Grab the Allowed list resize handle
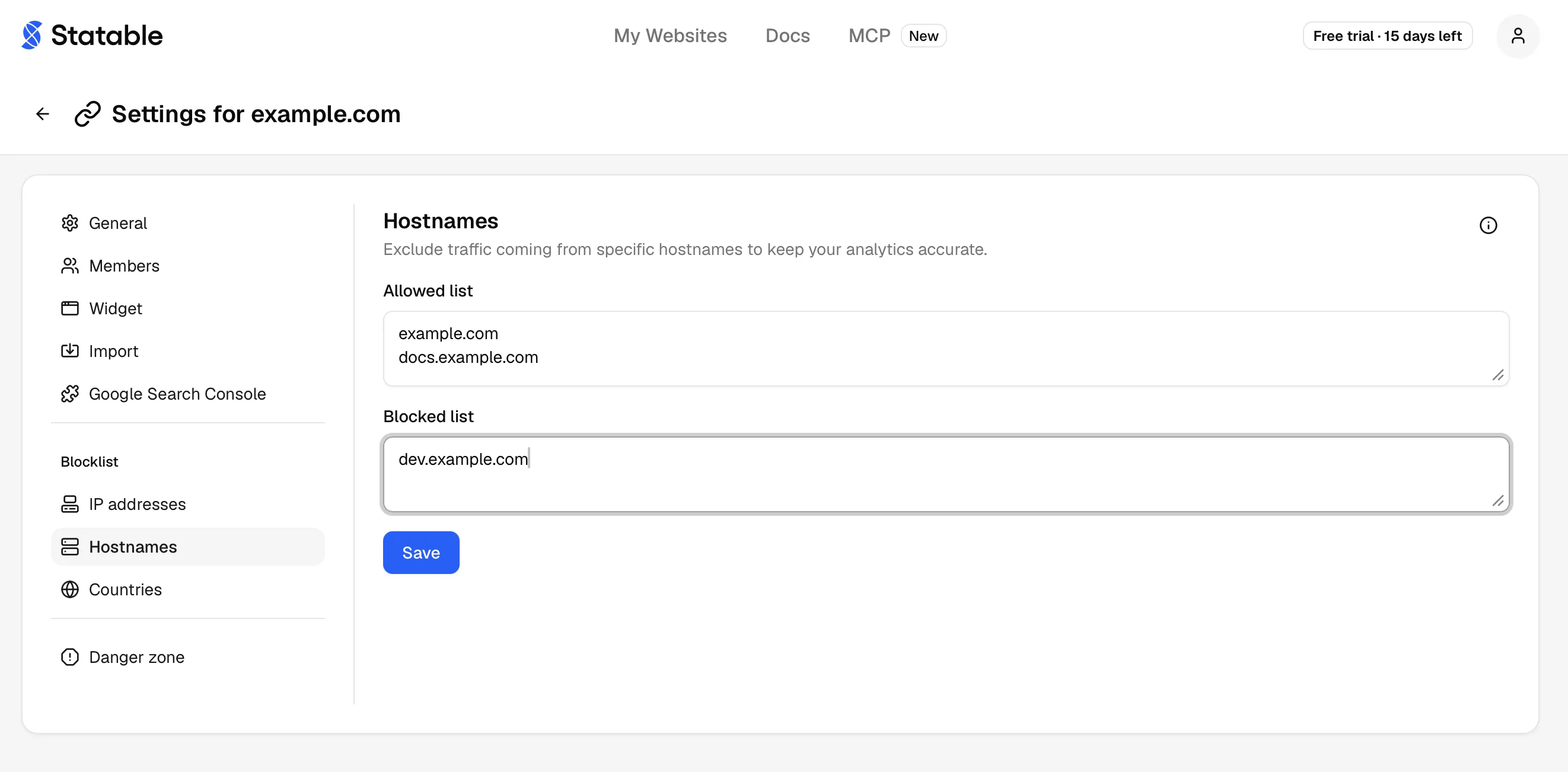Screen dimensions: 1568x772 [1498, 375]
